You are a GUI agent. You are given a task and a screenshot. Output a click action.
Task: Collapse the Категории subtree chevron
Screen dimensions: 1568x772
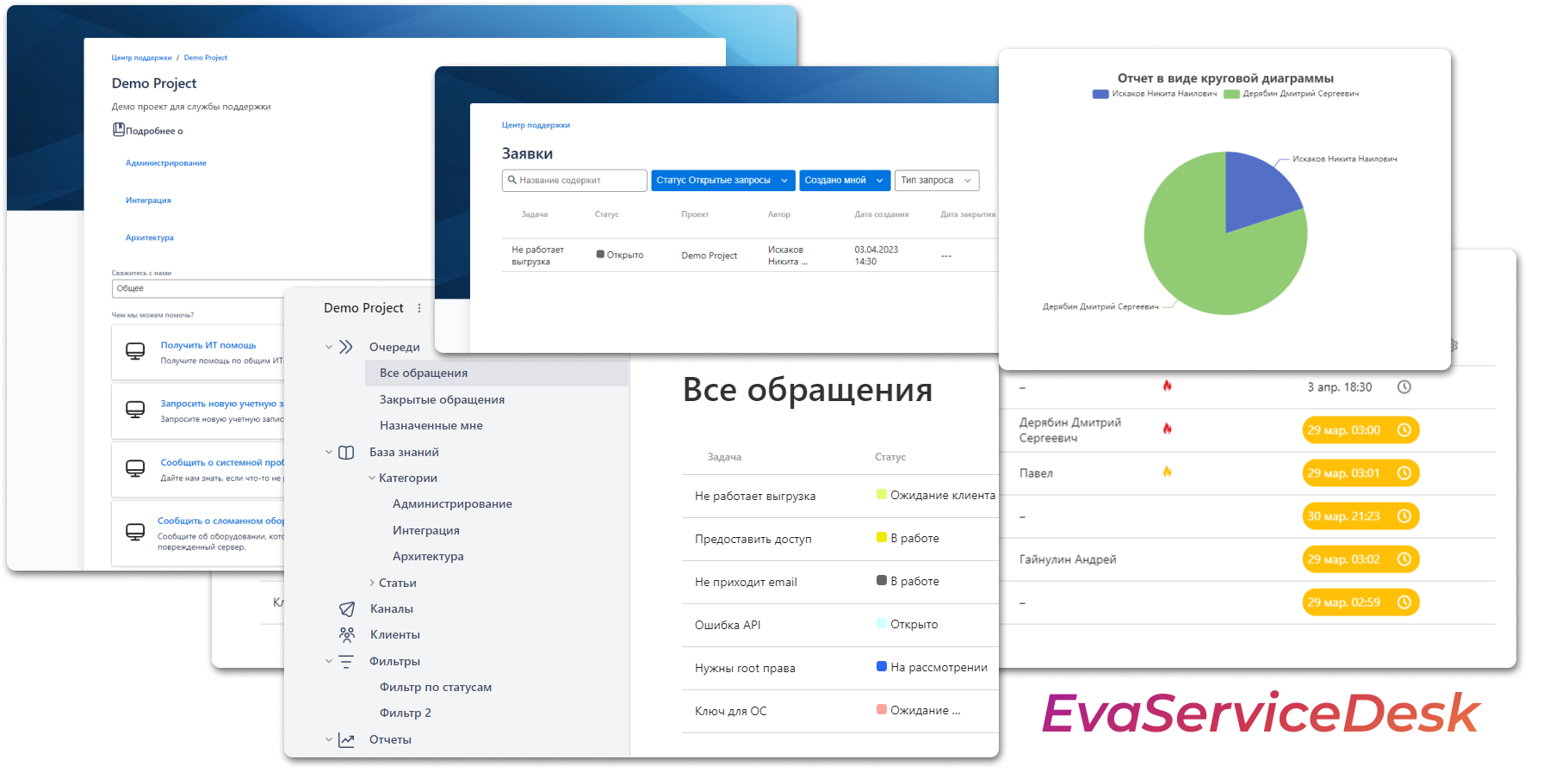coord(372,478)
